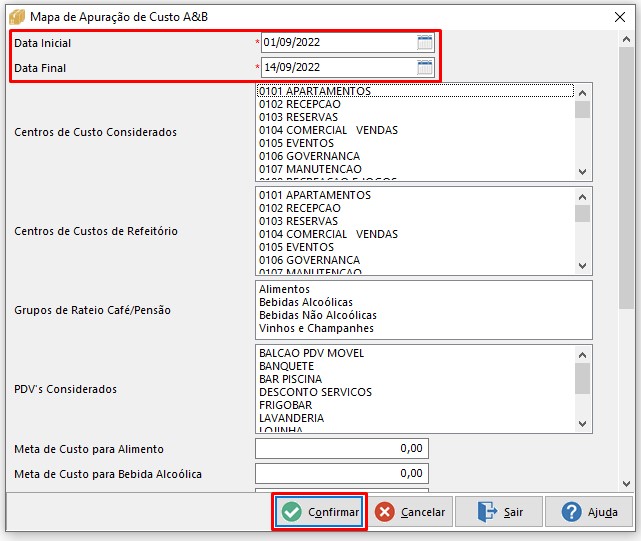
Task: Close the Mapa de Apuração window
Action: click(x=620, y=17)
